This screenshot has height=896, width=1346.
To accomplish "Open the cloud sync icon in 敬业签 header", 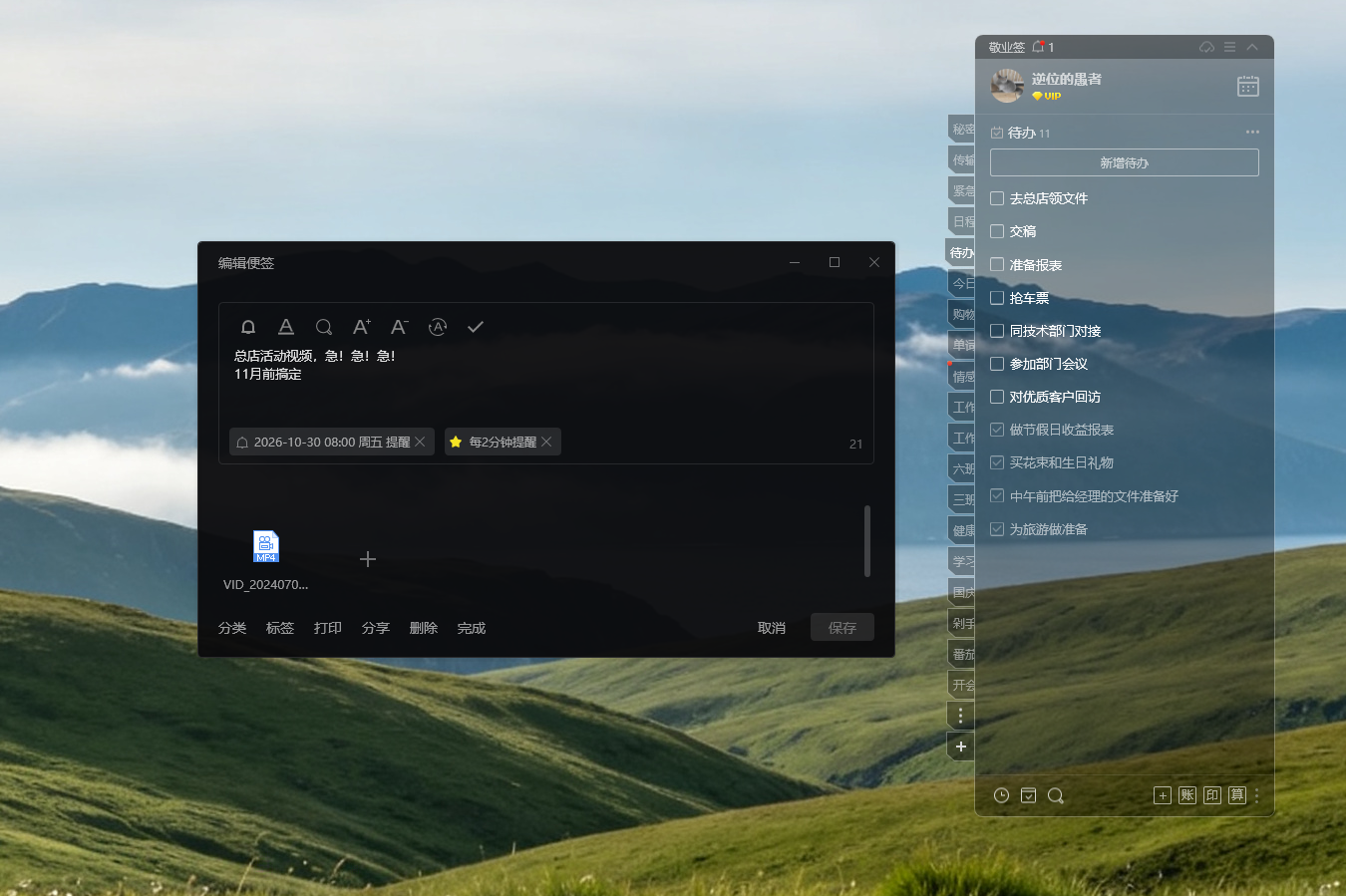I will [x=1207, y=47].
